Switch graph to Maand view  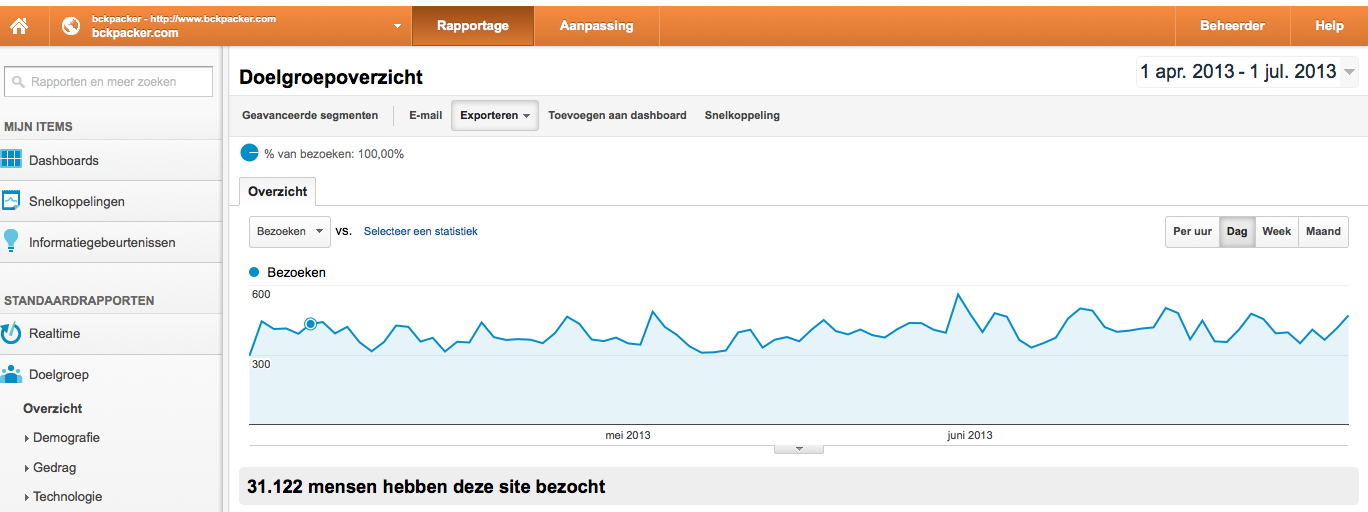click(1323, 231)
